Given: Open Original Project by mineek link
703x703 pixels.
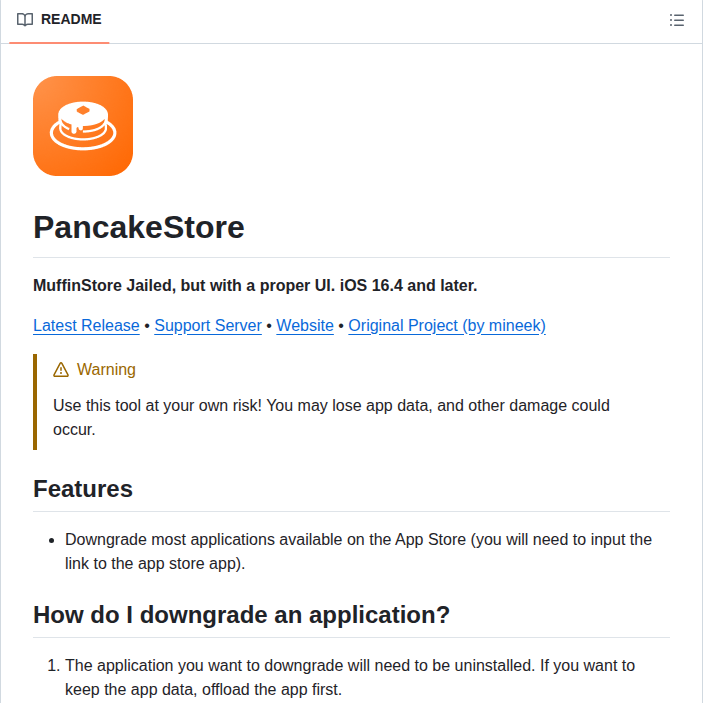Looking at the screenshot, I should [x=447, y=325].
